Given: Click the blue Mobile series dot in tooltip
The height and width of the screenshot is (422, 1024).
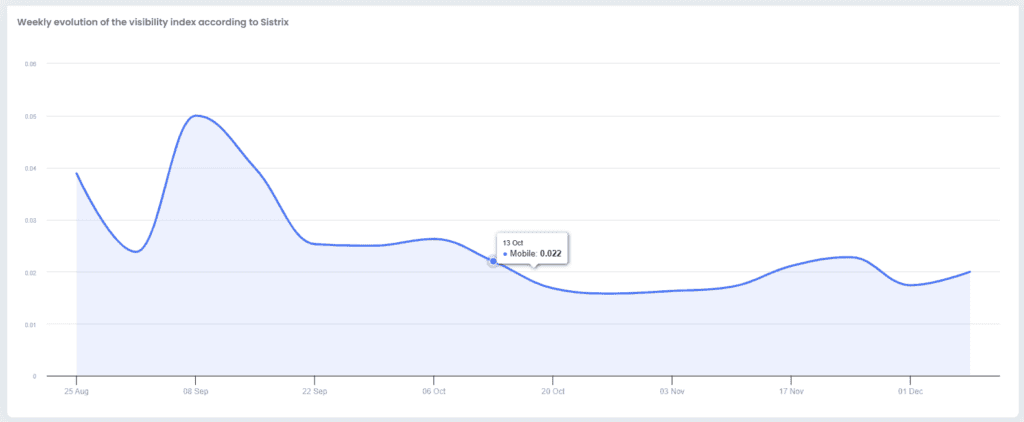Looking at the screenshot, I should (x=505, y=254).
